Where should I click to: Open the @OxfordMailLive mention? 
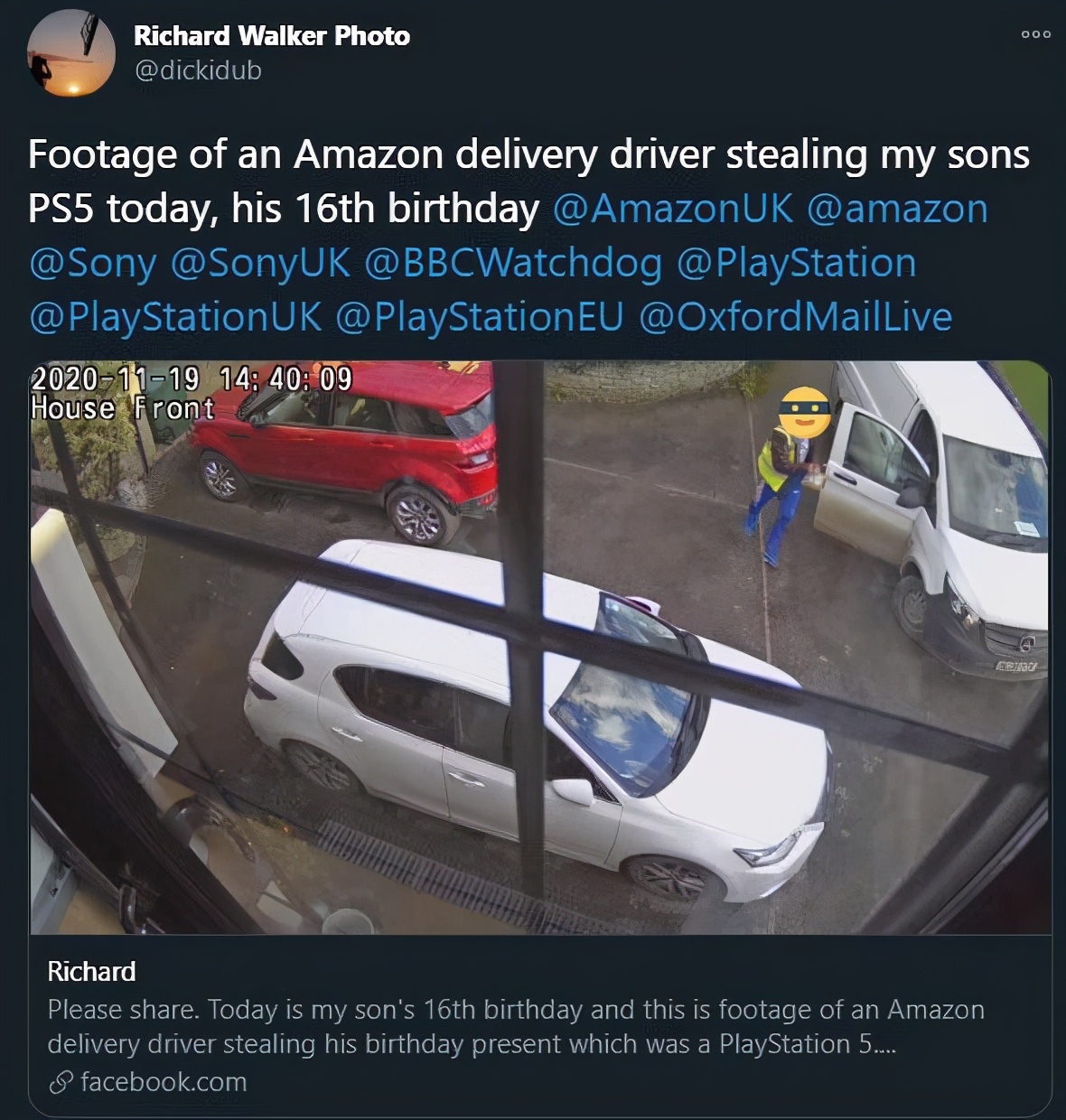click(795, 317)
